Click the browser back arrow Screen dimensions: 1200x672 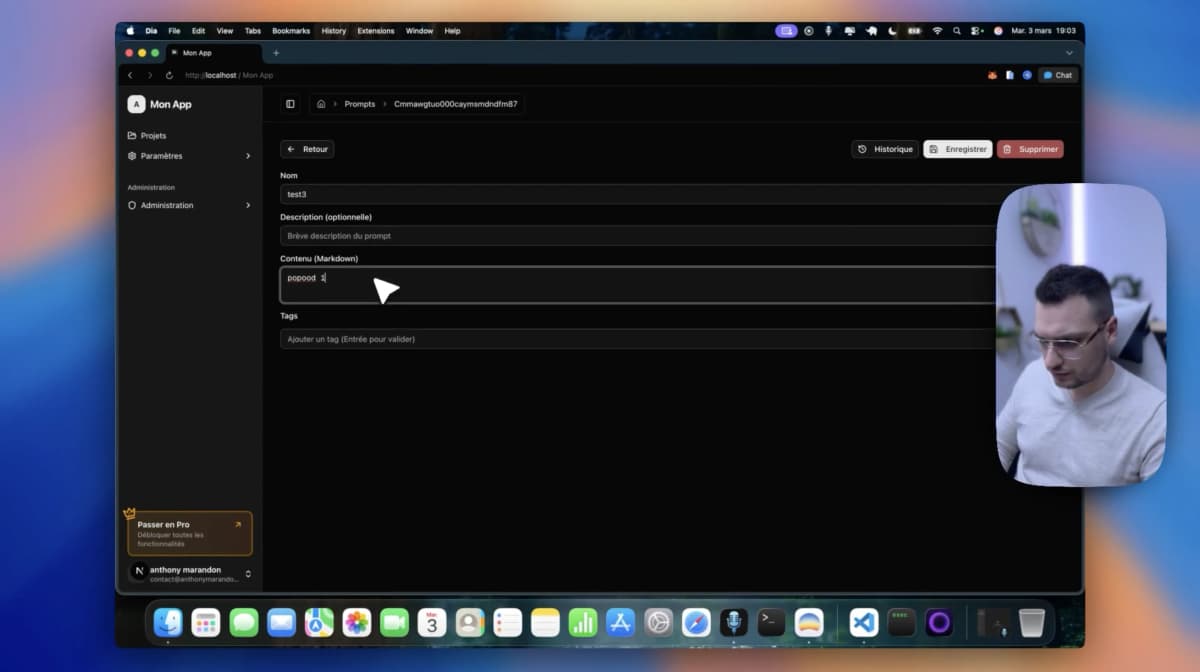[x=130, y=75]
